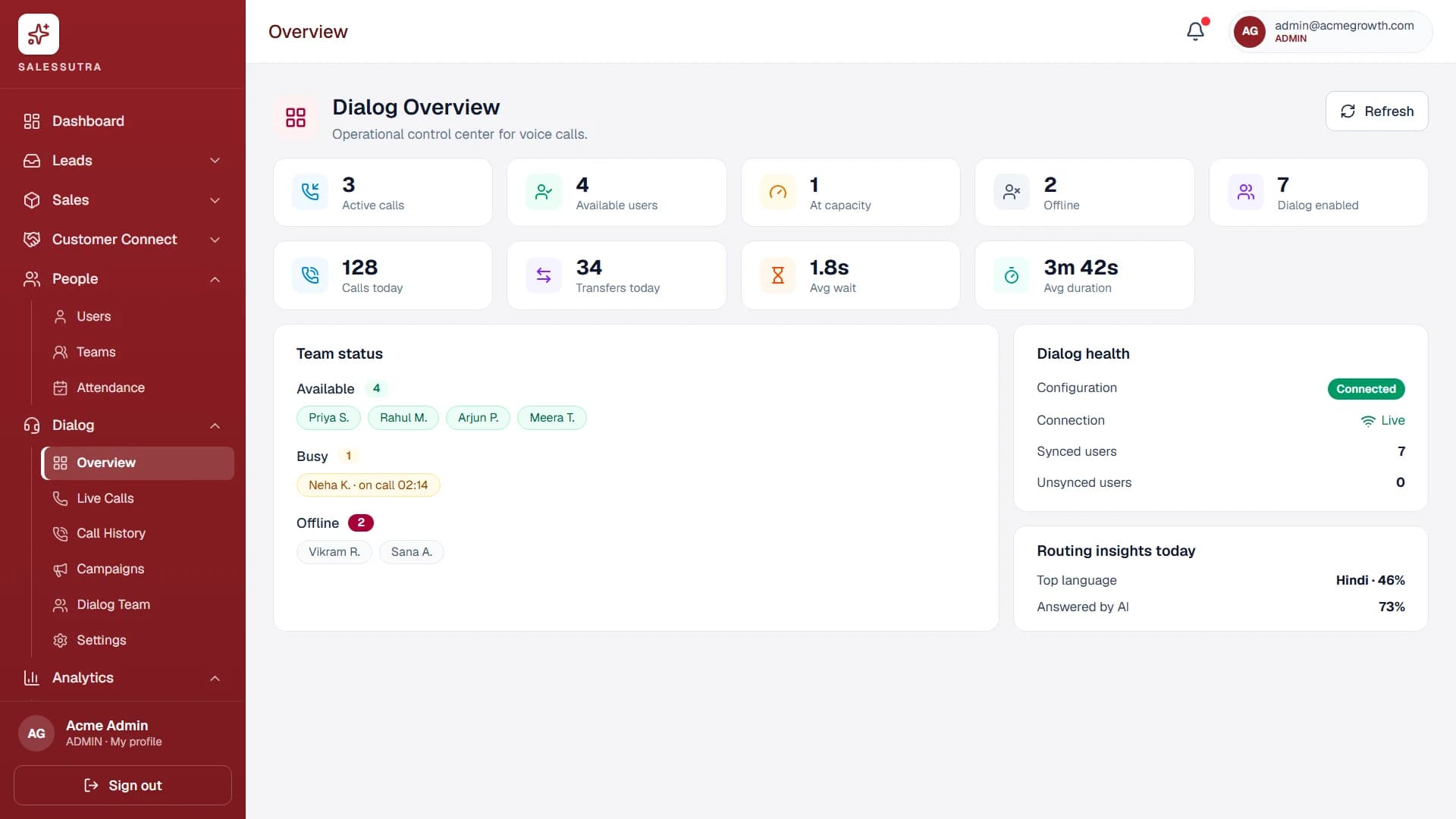Refresh the Dialog Overview
The height and width of the screenshot is (819, 1456).
[x=1376, y=111]
